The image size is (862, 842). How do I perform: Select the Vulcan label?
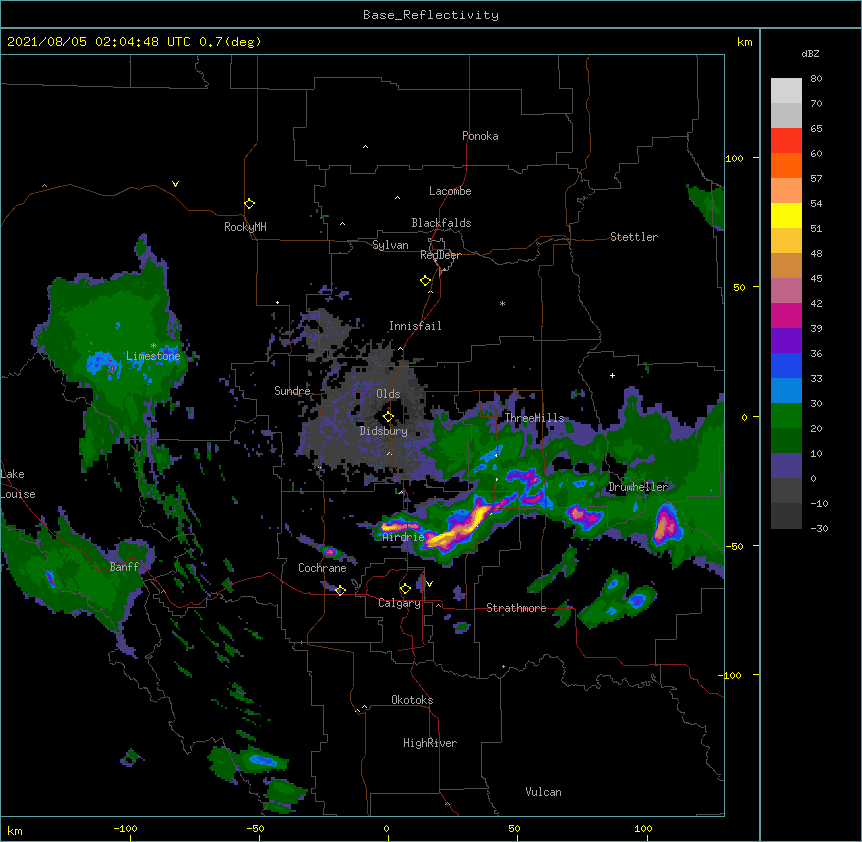543,792
